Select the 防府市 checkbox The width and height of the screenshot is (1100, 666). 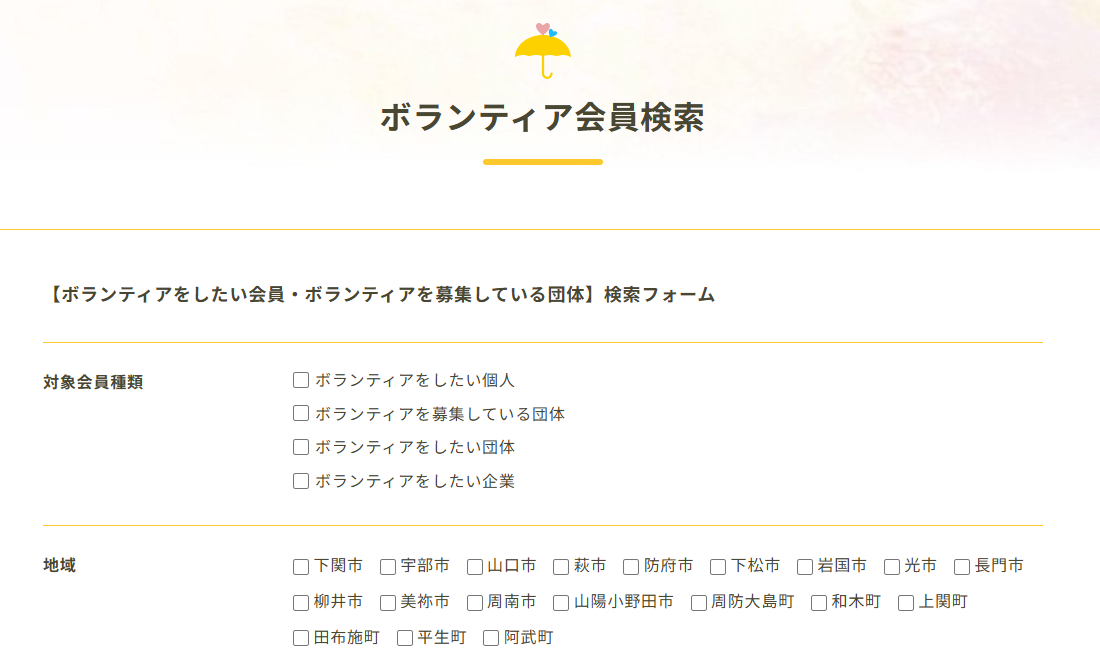630,566
